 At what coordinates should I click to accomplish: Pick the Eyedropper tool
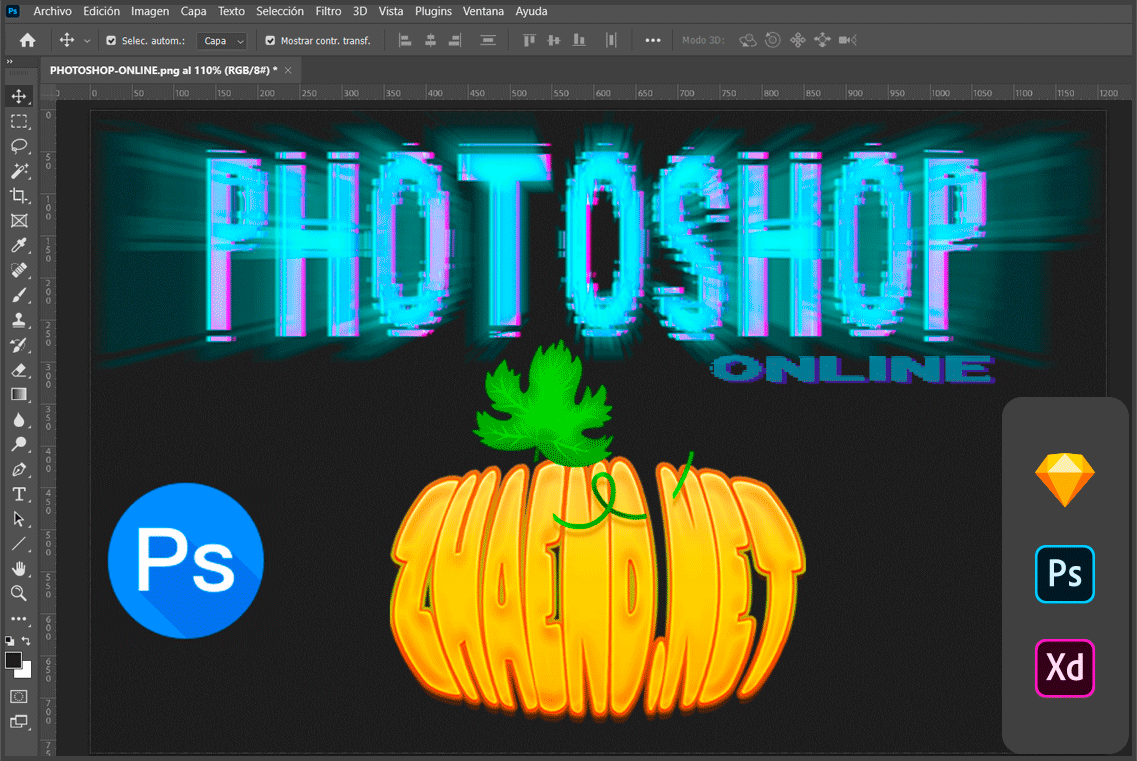coord(19,245)
